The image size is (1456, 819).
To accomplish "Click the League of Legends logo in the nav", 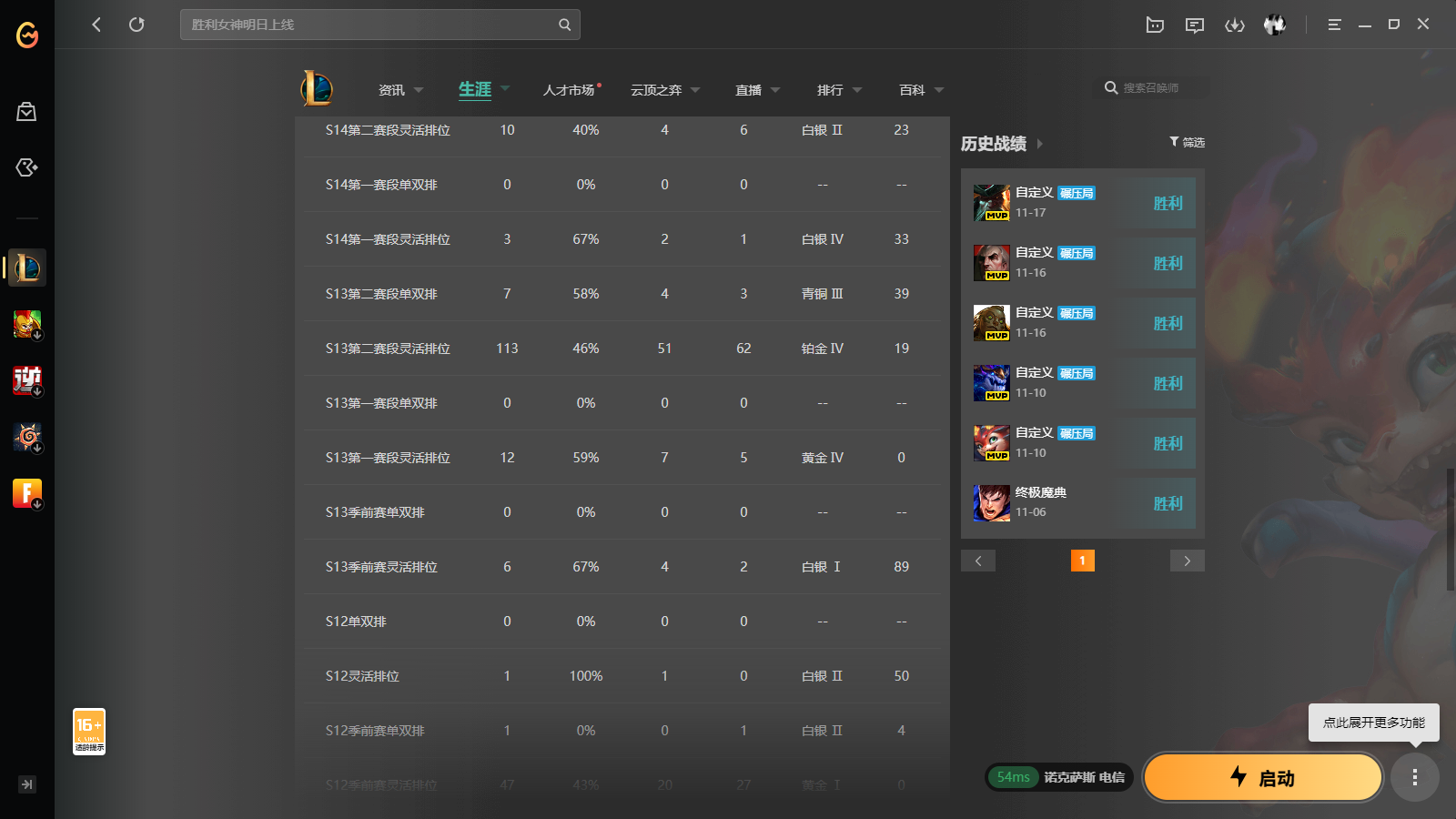I will (317, 88).
